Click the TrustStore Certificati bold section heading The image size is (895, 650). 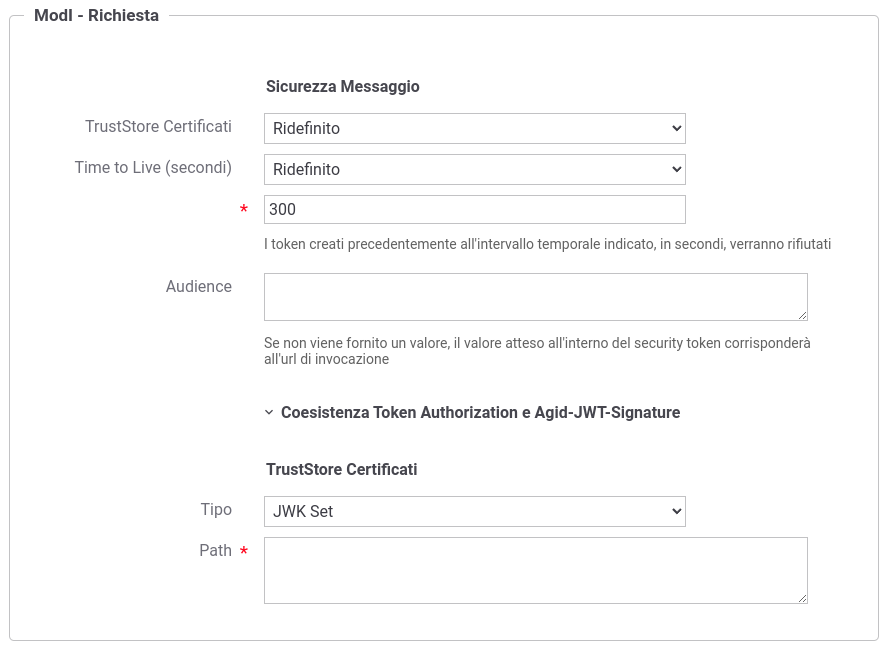[x=341, y=470]
